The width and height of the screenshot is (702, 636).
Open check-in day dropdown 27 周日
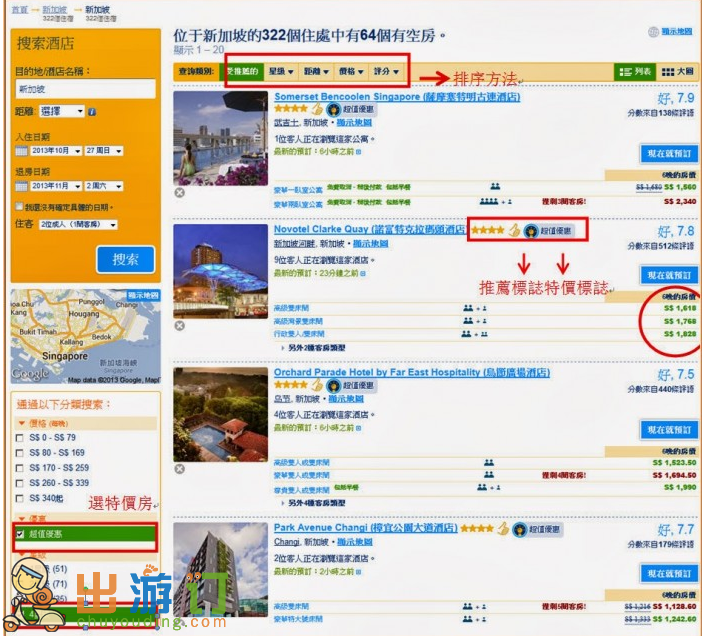pyautogui.click(x=103, y=151)
